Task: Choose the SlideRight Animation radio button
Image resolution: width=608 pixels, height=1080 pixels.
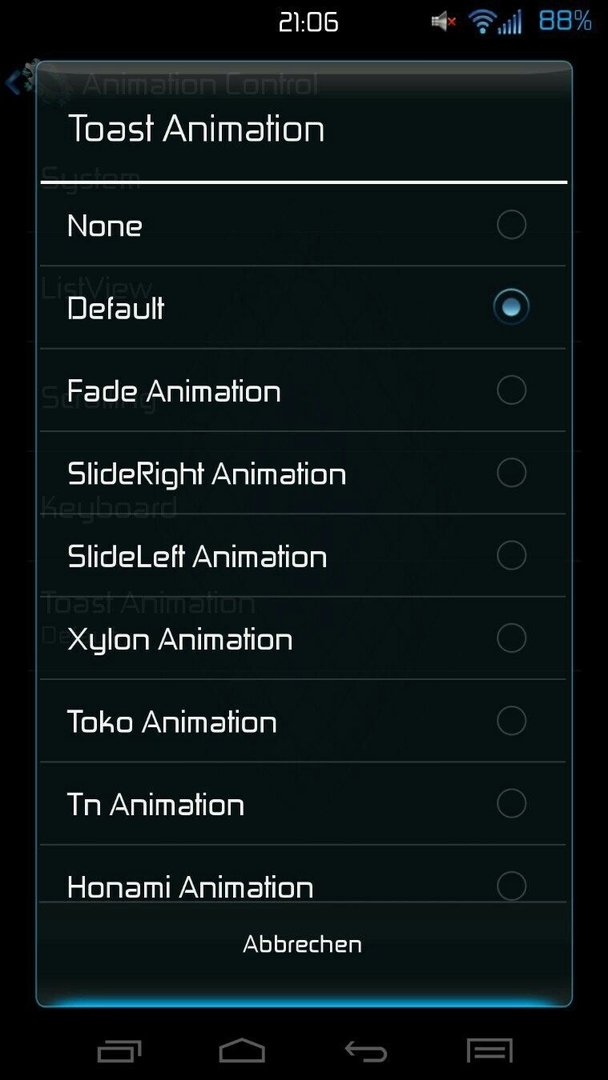Action: [x=511, y=472]
